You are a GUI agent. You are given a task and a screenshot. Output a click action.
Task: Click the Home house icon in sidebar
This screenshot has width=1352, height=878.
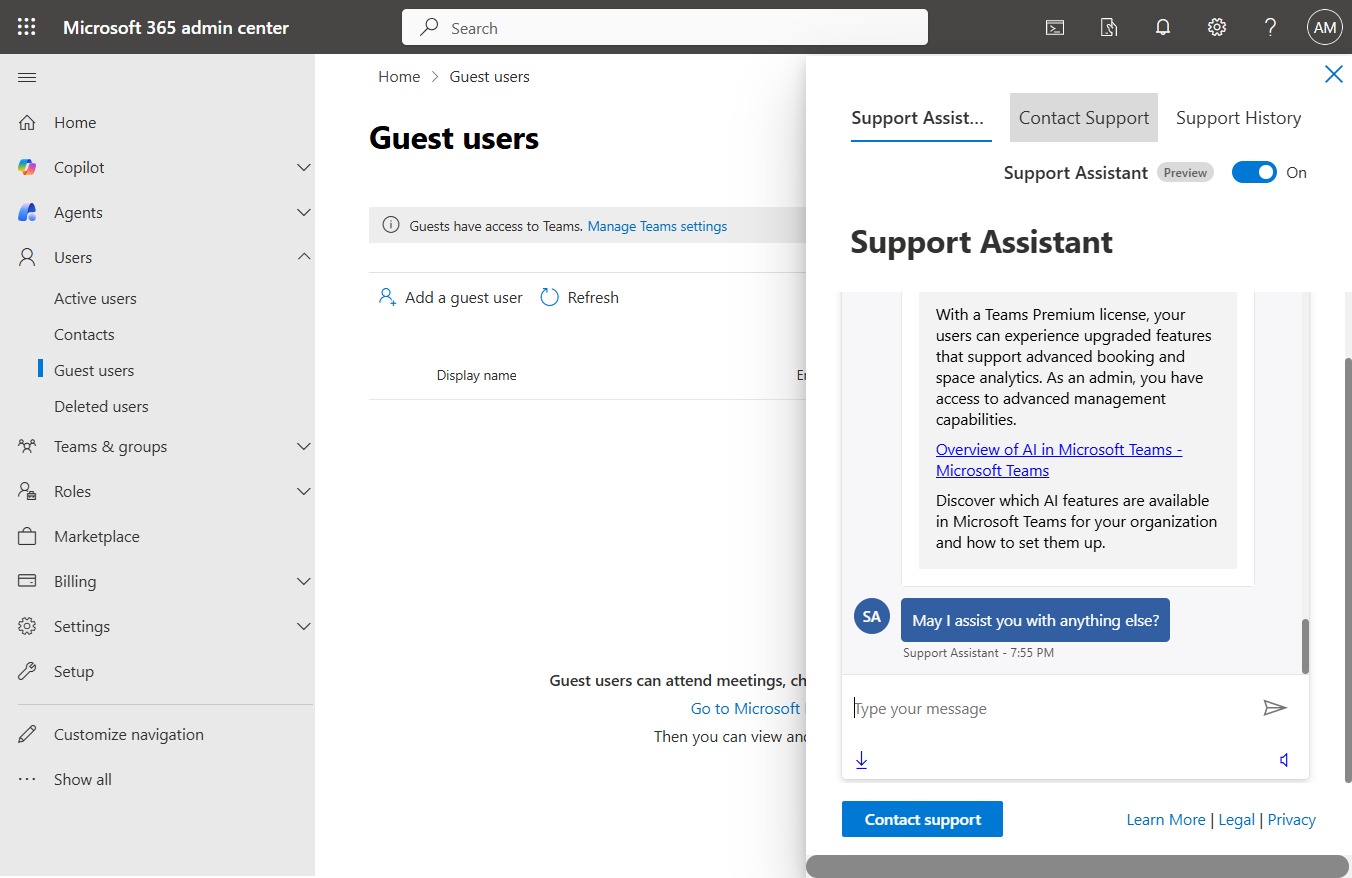point(27,122)
